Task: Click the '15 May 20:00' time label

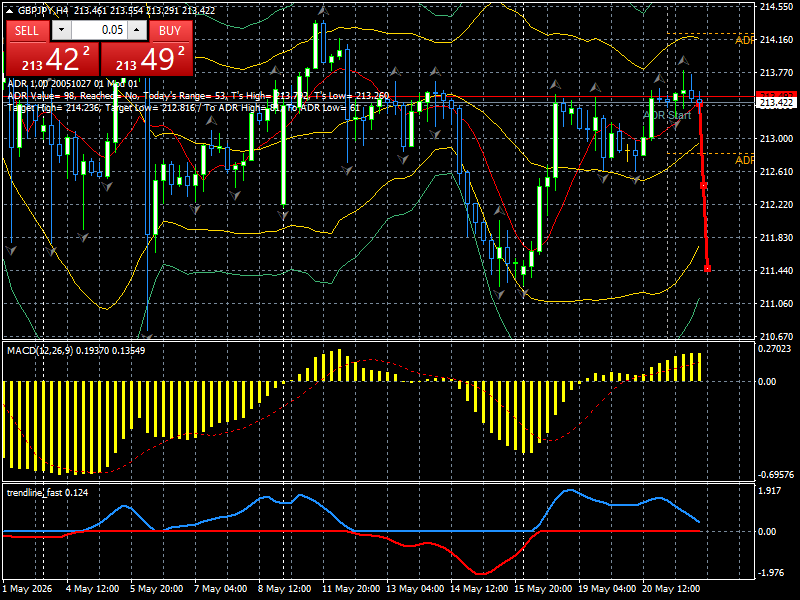Action: (x=543, y=589)
